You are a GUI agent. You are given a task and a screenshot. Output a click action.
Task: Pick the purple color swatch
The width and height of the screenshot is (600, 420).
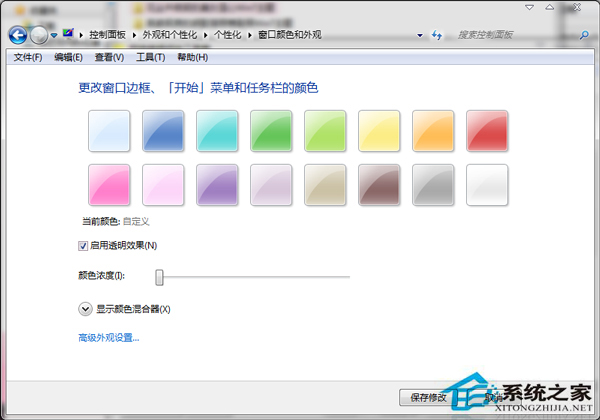[217, 185]
